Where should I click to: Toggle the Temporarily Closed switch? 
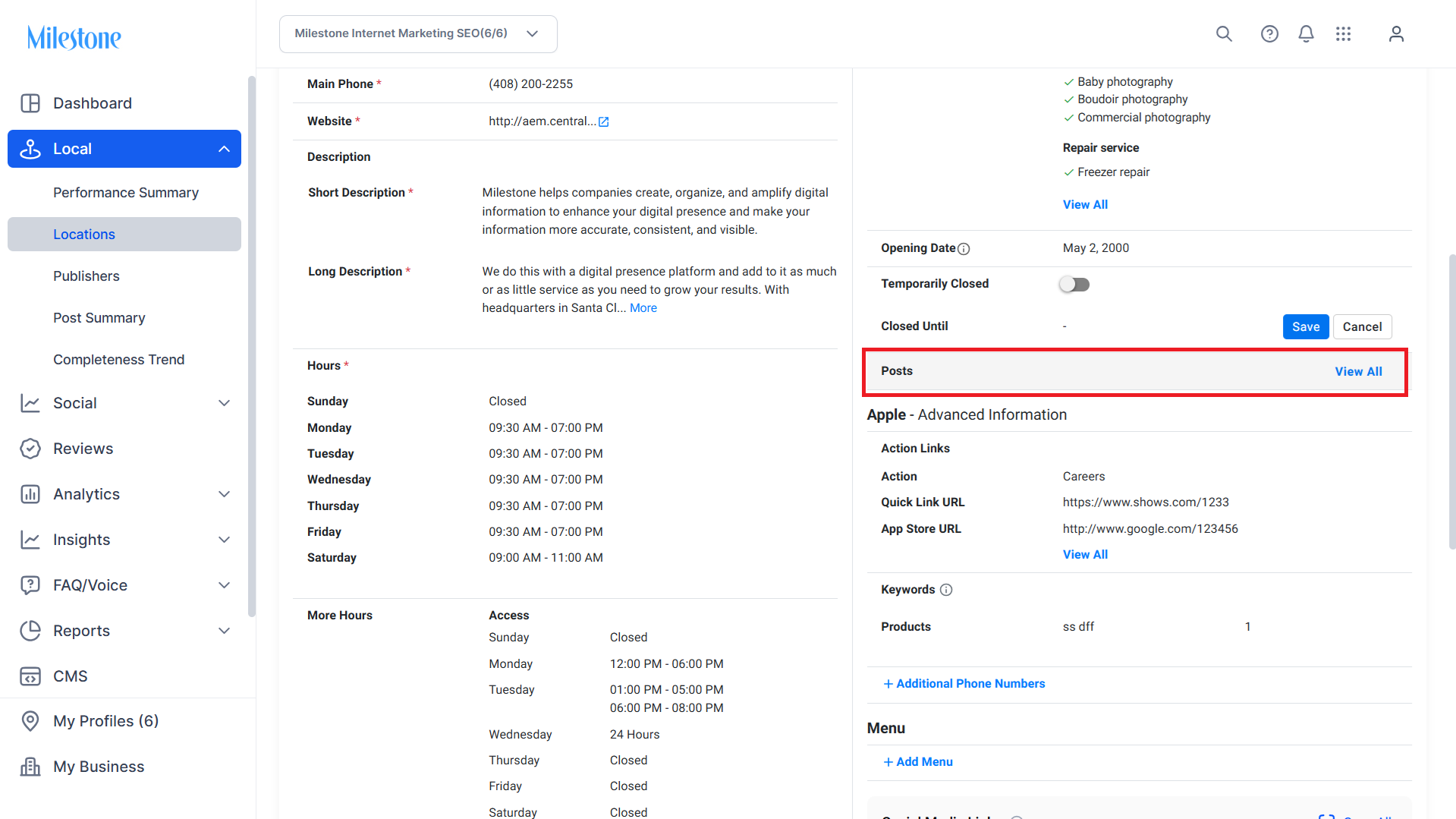tap(1074, 285)
